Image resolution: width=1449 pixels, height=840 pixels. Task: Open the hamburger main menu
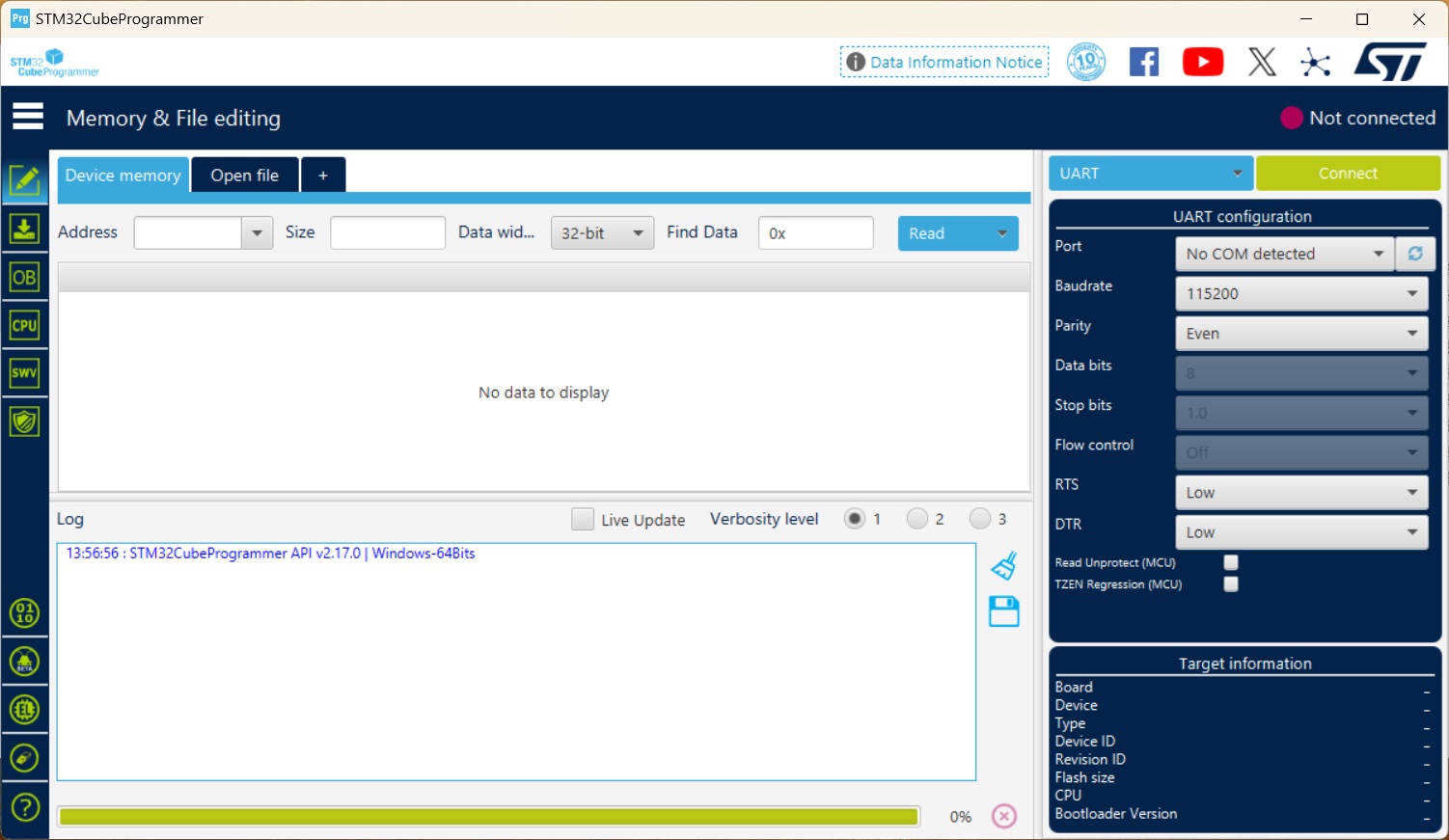pyautogui.click(x=28, y=117)
